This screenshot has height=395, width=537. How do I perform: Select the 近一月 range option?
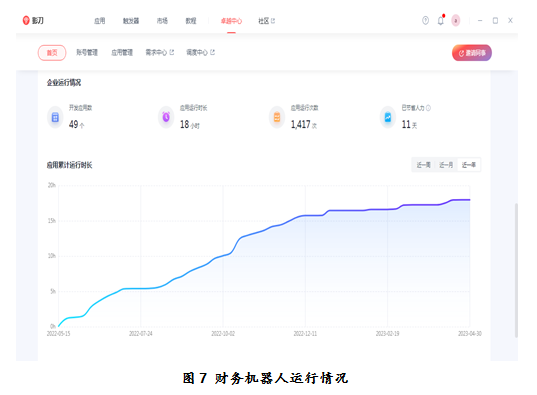(x=446, y=165)
